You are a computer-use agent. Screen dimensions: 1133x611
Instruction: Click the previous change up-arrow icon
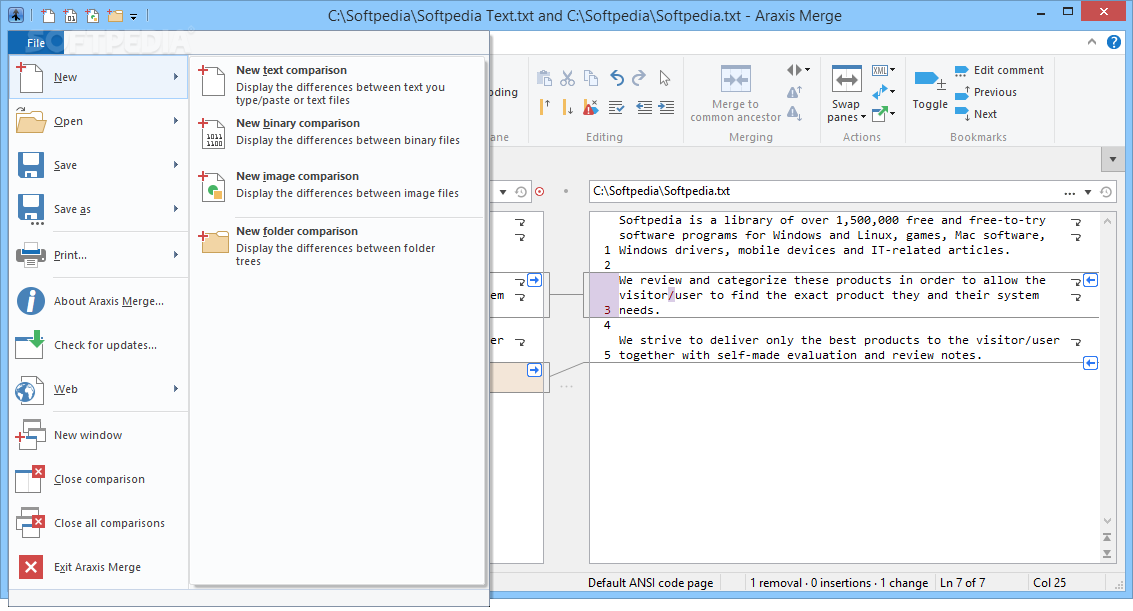click(545, 107)
